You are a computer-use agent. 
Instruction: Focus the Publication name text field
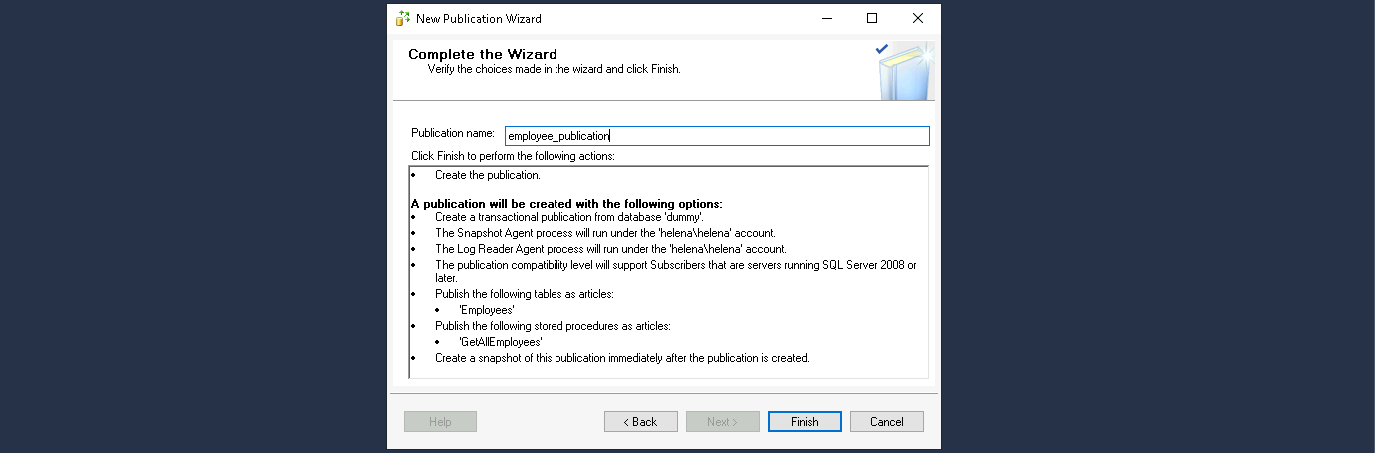point(716,136)
